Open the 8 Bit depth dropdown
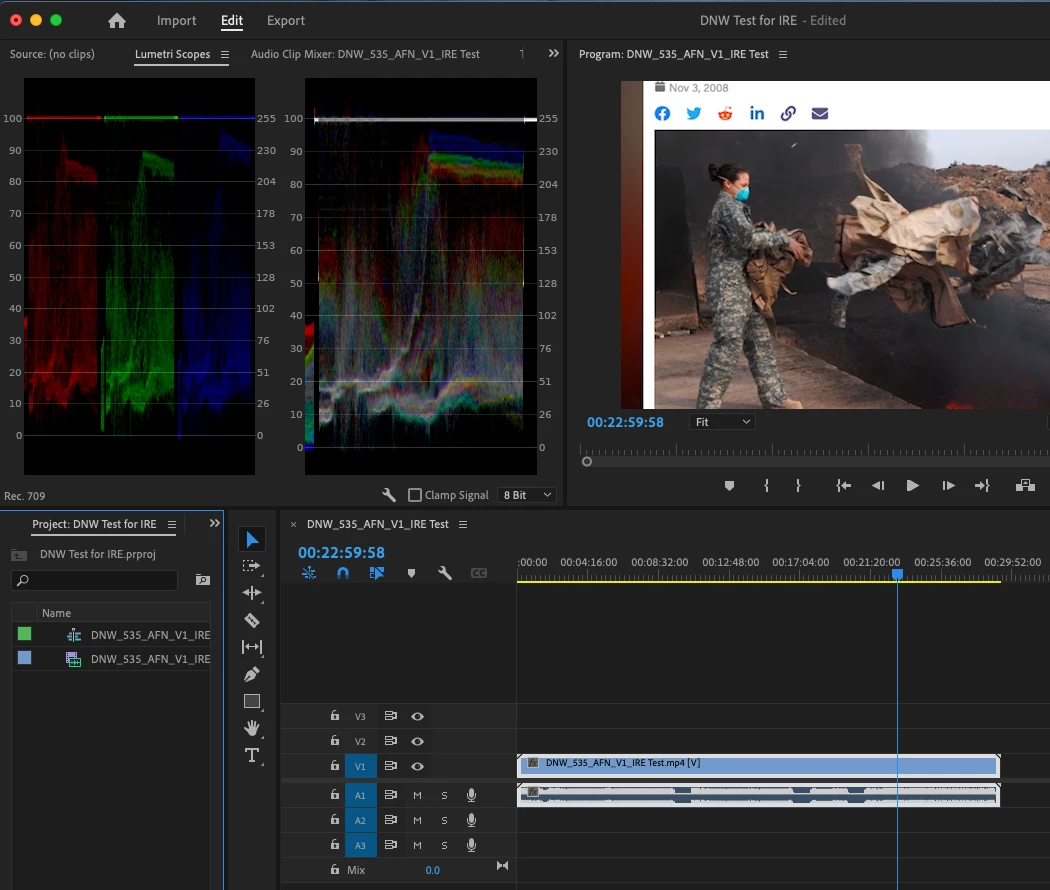1050x890 pixels. [527, 495]
